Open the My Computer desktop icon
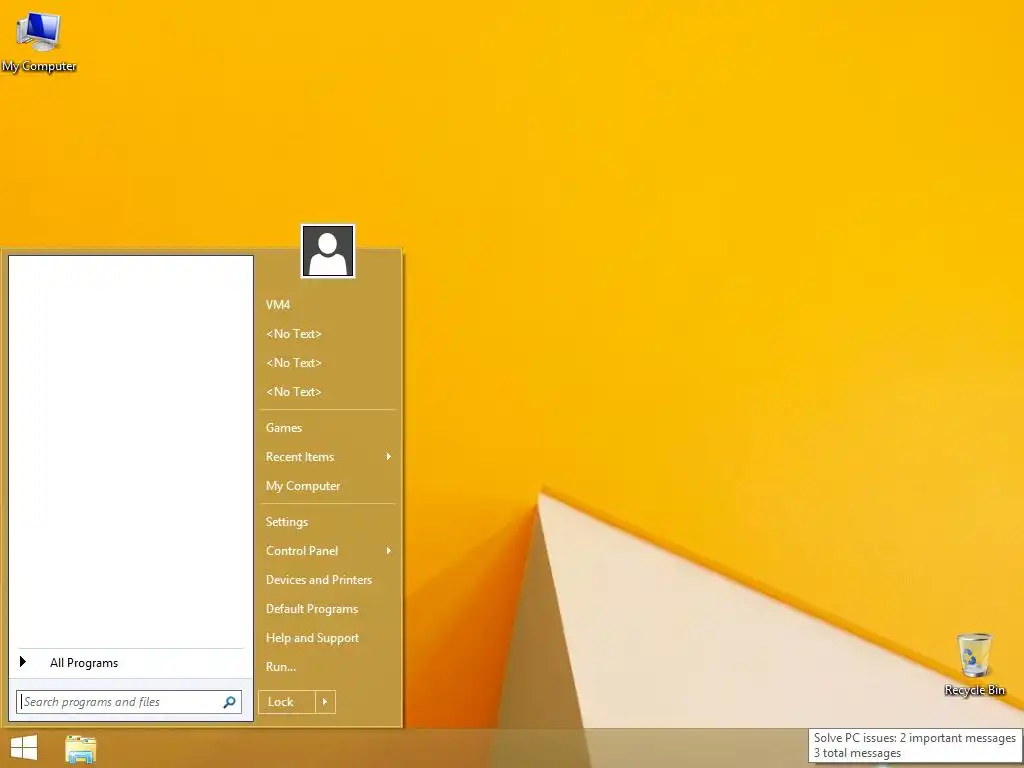This screenshot has height=768, width=1024. coord(39,41)
